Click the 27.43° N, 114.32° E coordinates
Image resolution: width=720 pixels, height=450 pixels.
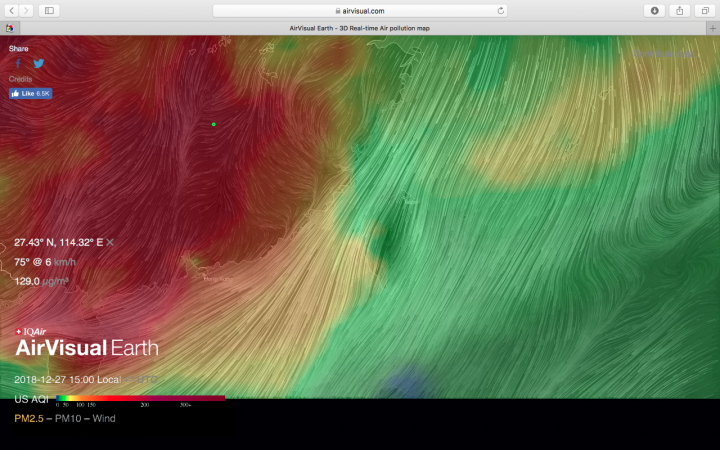pyautogui.click(x=58, y=242)
